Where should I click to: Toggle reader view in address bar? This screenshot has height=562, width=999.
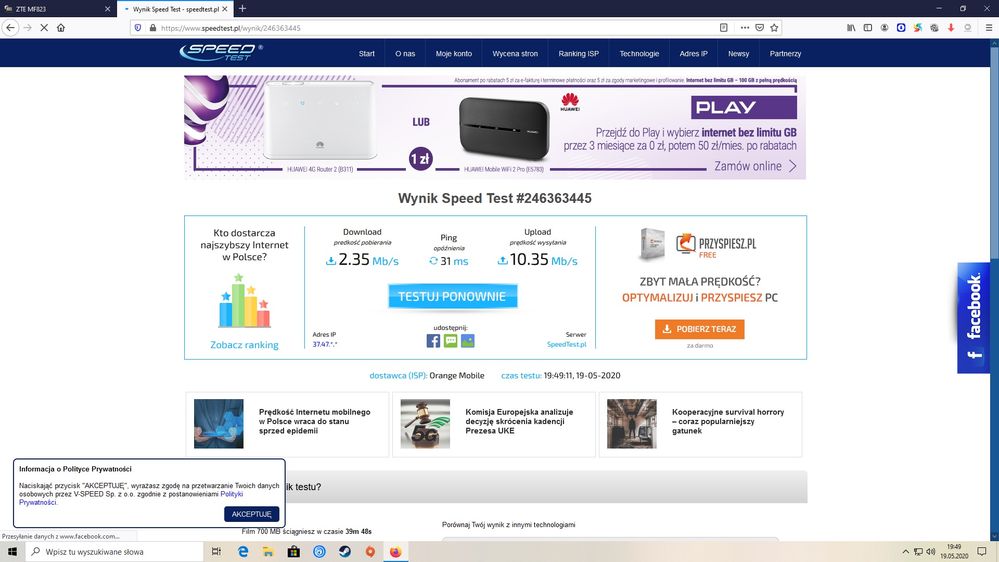point(724,28)
